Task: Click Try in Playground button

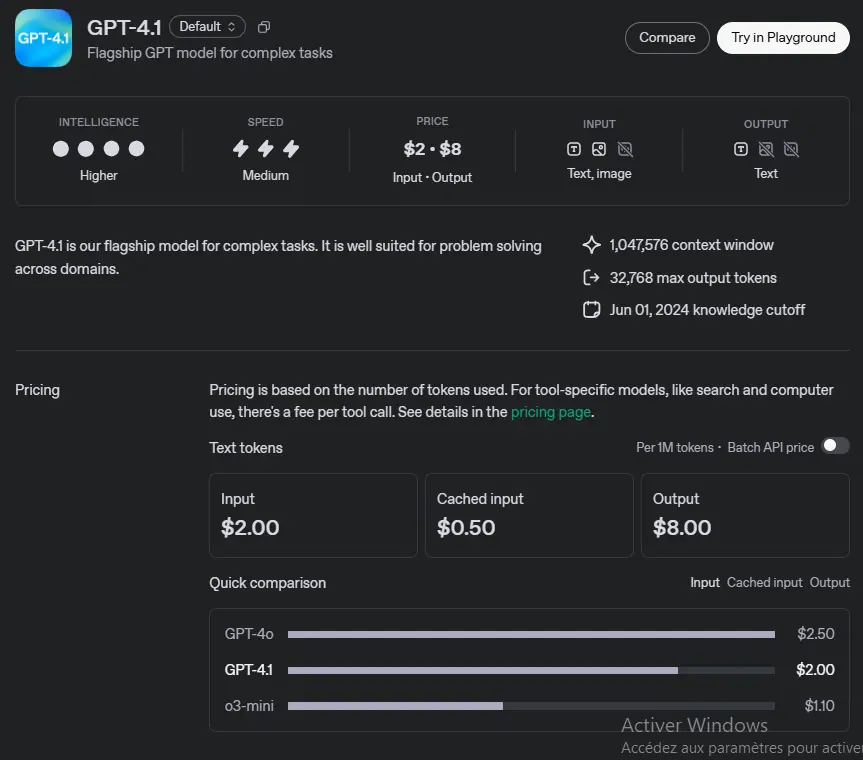Action: pos(783,37)
